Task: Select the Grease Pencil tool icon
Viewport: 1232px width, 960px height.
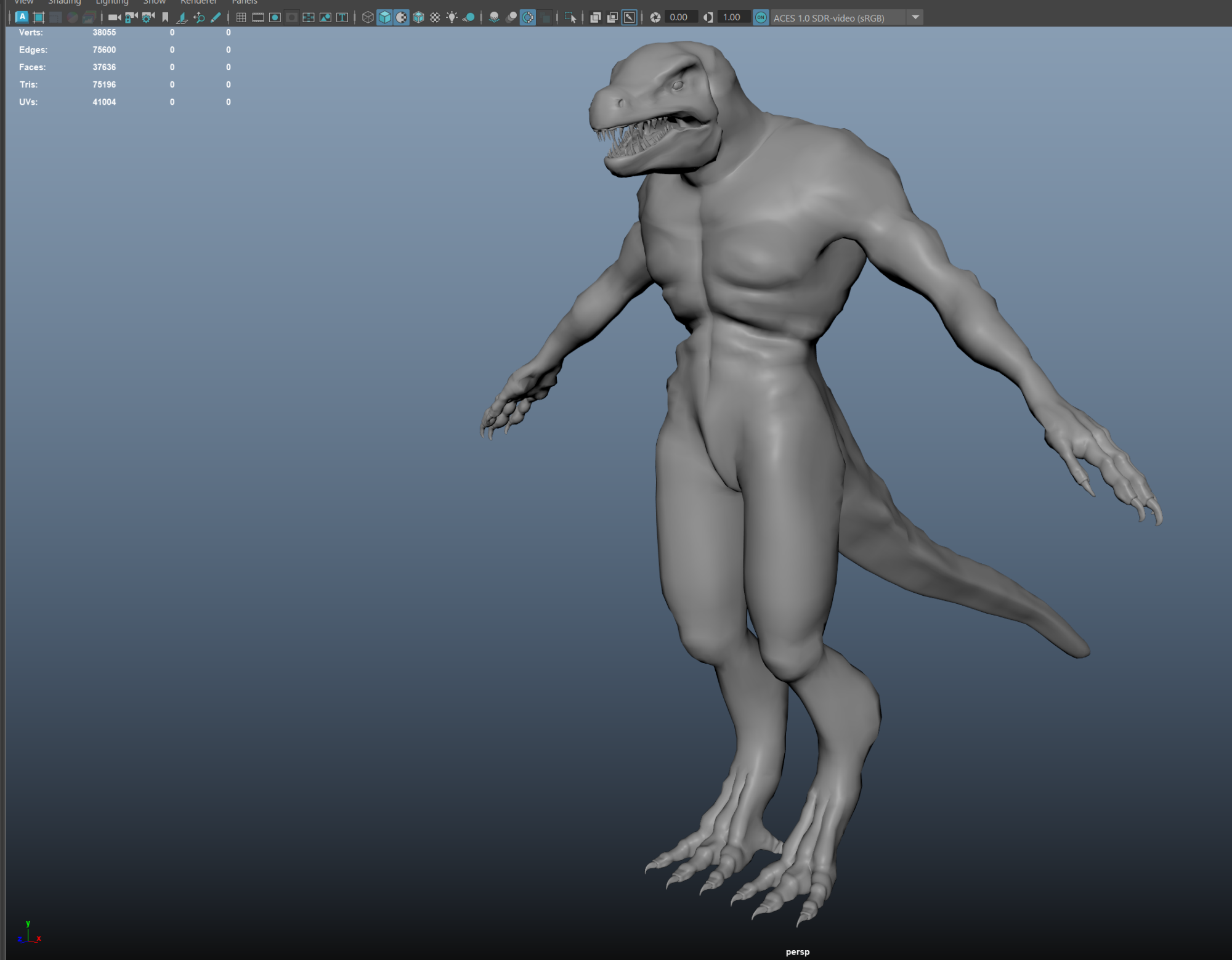Action: pos(216,17)
